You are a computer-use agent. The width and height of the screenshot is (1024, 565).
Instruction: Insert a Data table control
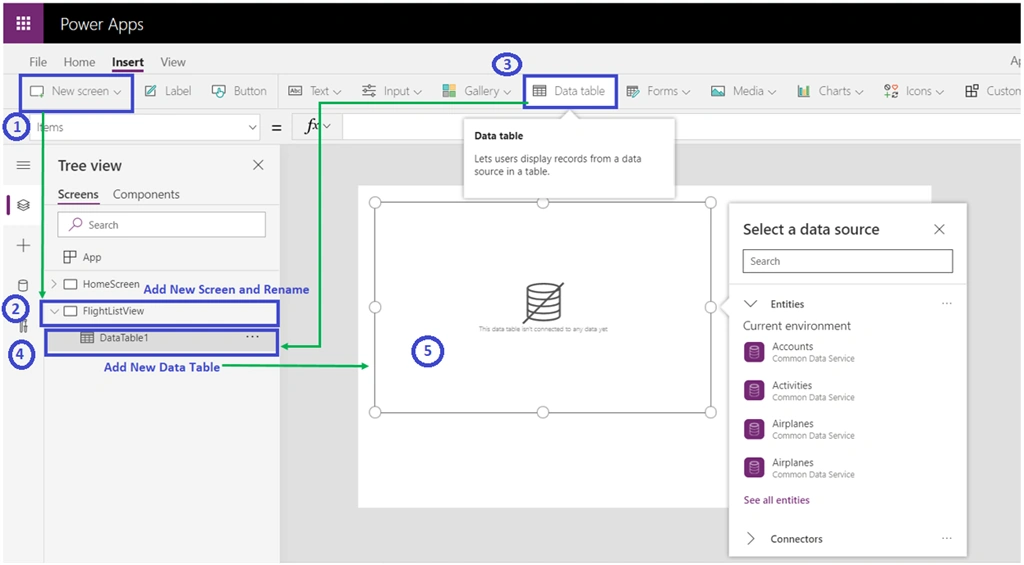coord(569,91)
